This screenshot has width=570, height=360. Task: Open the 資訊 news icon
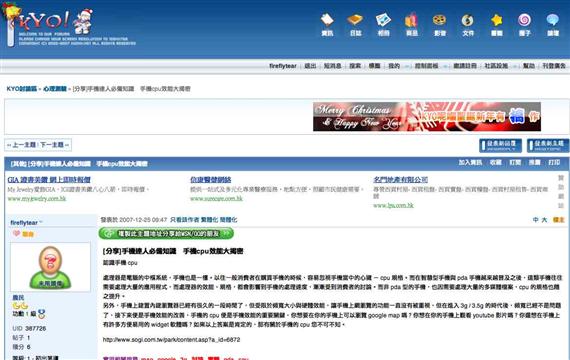click(327, 25)
